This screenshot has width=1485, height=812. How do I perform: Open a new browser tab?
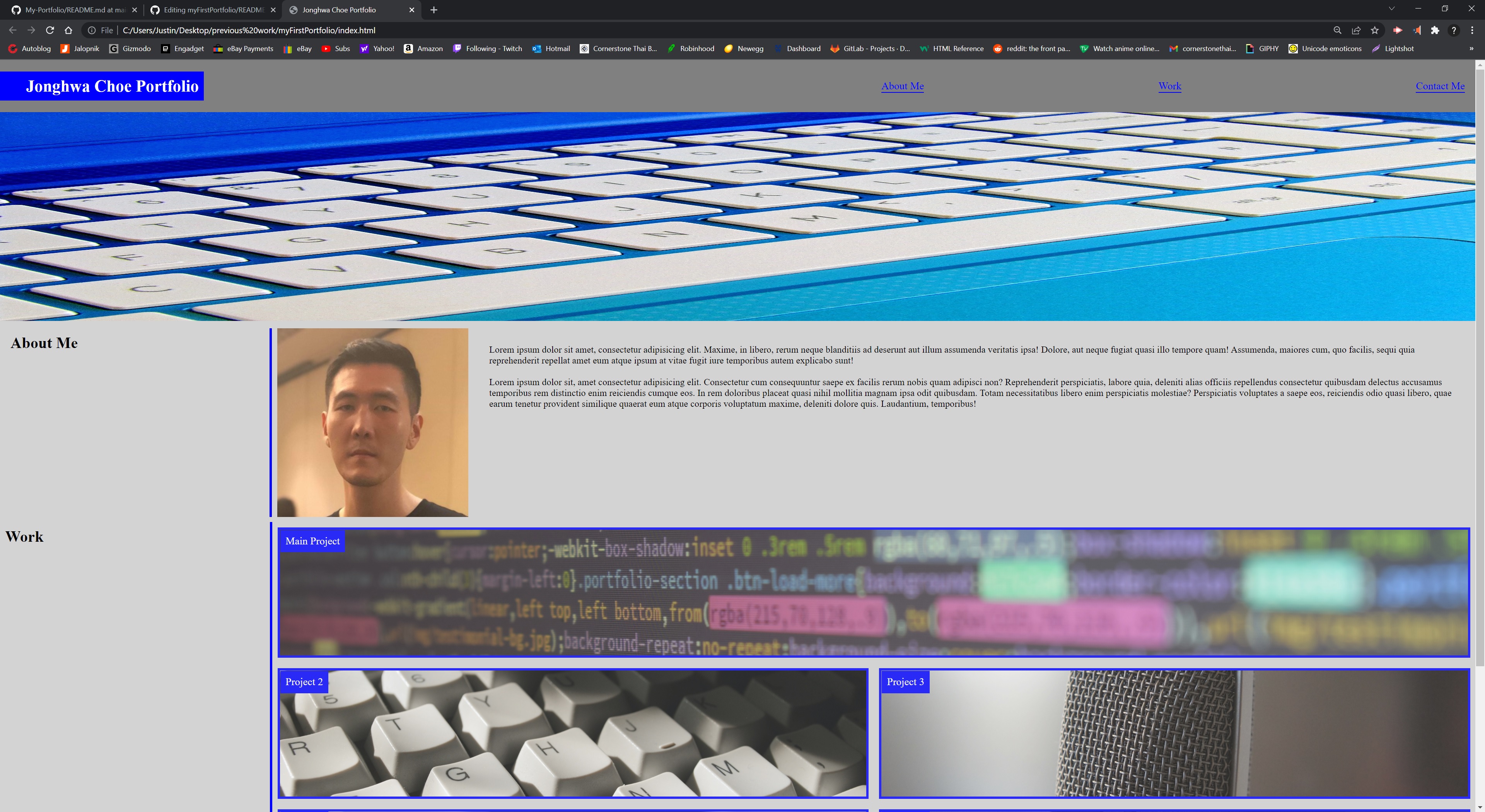[x=434, y=10]
